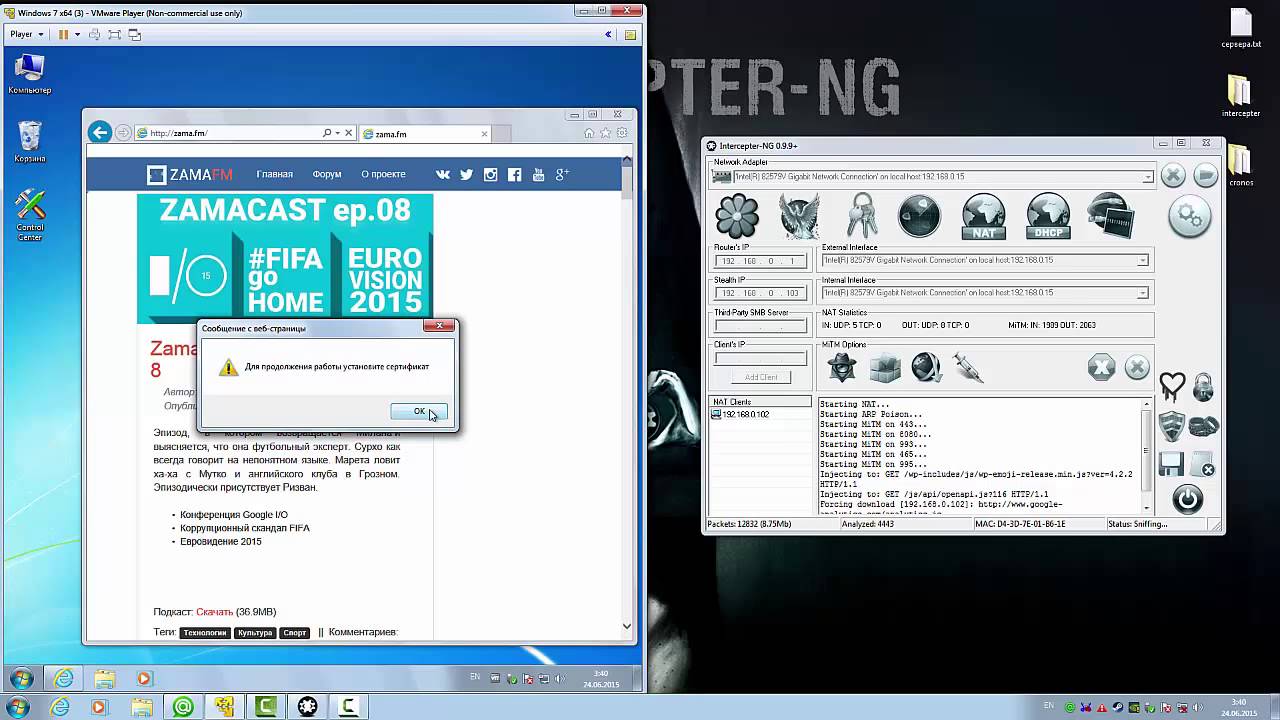Click the Intercepter-NG log scrollbar
Screen dimensions: 1280x720
point(1147,456)
